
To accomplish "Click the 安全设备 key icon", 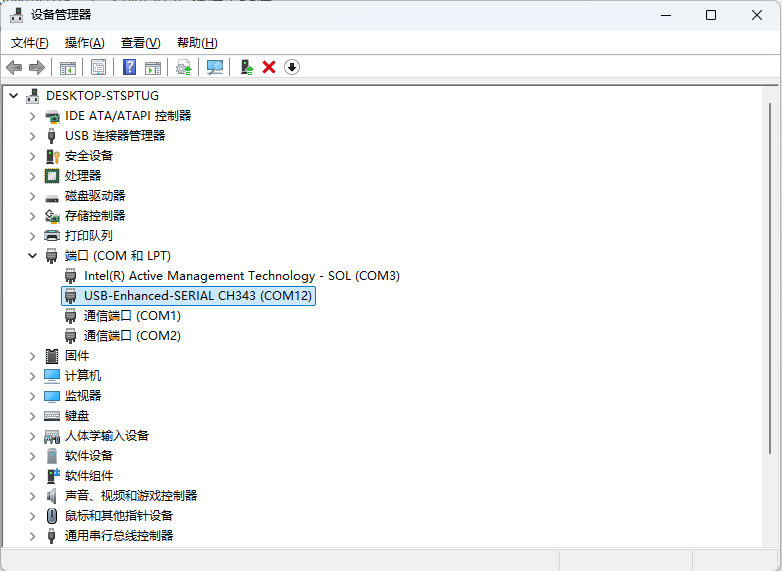I will click(52, 156).
